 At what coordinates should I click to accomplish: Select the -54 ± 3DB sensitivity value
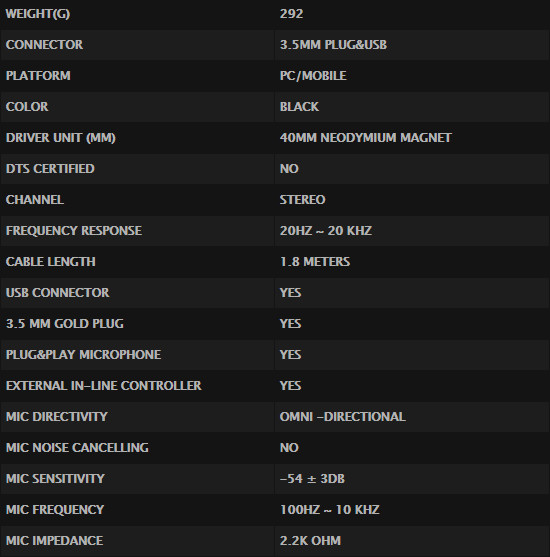coord(312,478)
